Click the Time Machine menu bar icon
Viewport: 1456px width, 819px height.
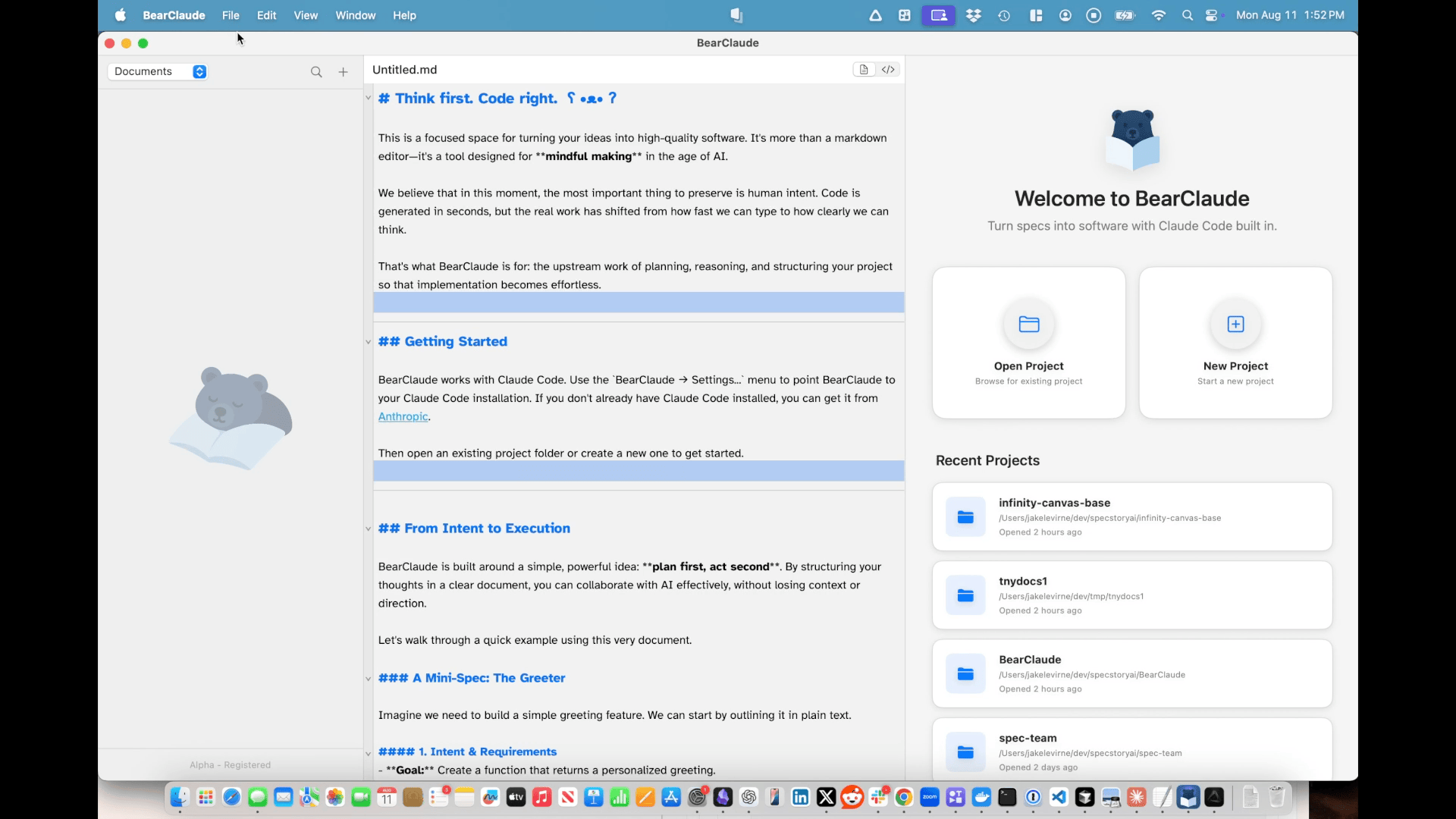[1004, 15]
